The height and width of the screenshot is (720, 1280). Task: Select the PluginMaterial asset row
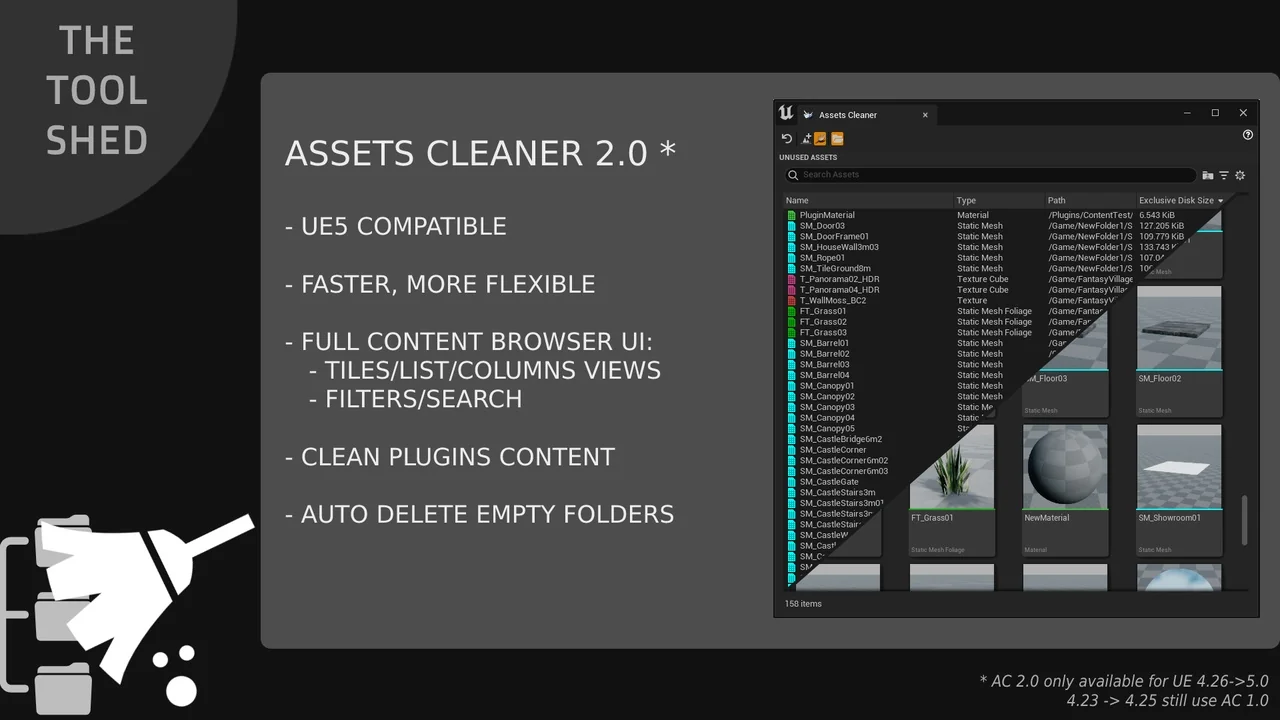[827, 215]
